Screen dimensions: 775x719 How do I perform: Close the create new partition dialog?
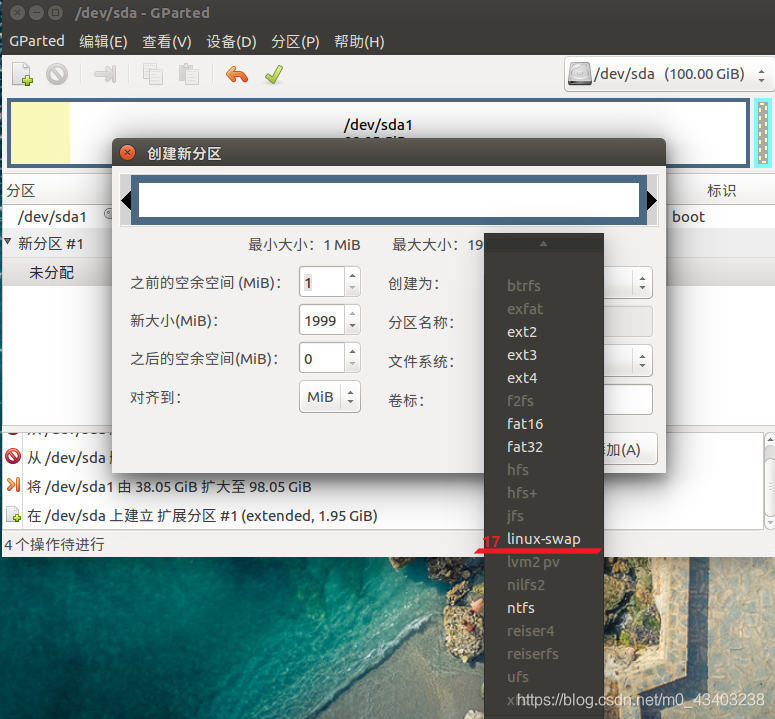[x=127, y=153]
